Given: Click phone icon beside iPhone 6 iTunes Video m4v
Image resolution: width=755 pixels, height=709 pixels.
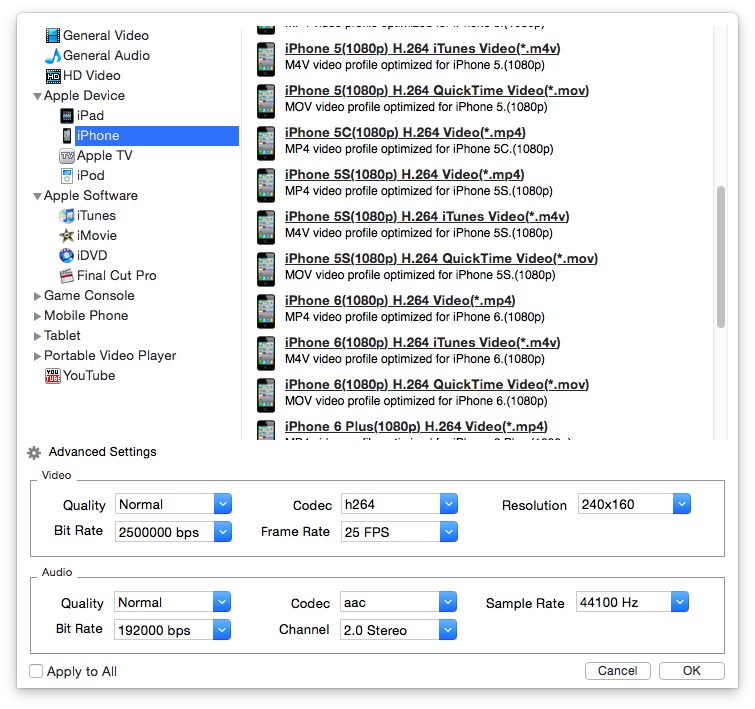Looking at the screenshot, I should [266, 353].
